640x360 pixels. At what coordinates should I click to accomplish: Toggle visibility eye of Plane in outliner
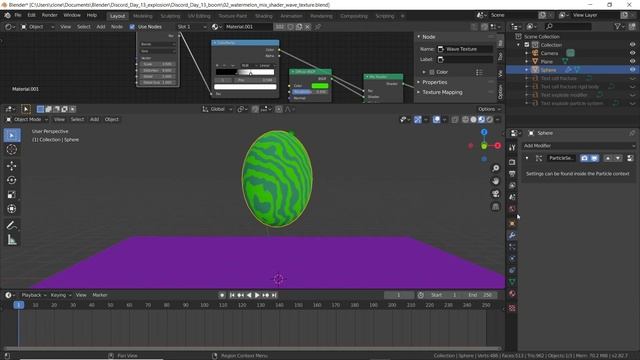(632, 62)
